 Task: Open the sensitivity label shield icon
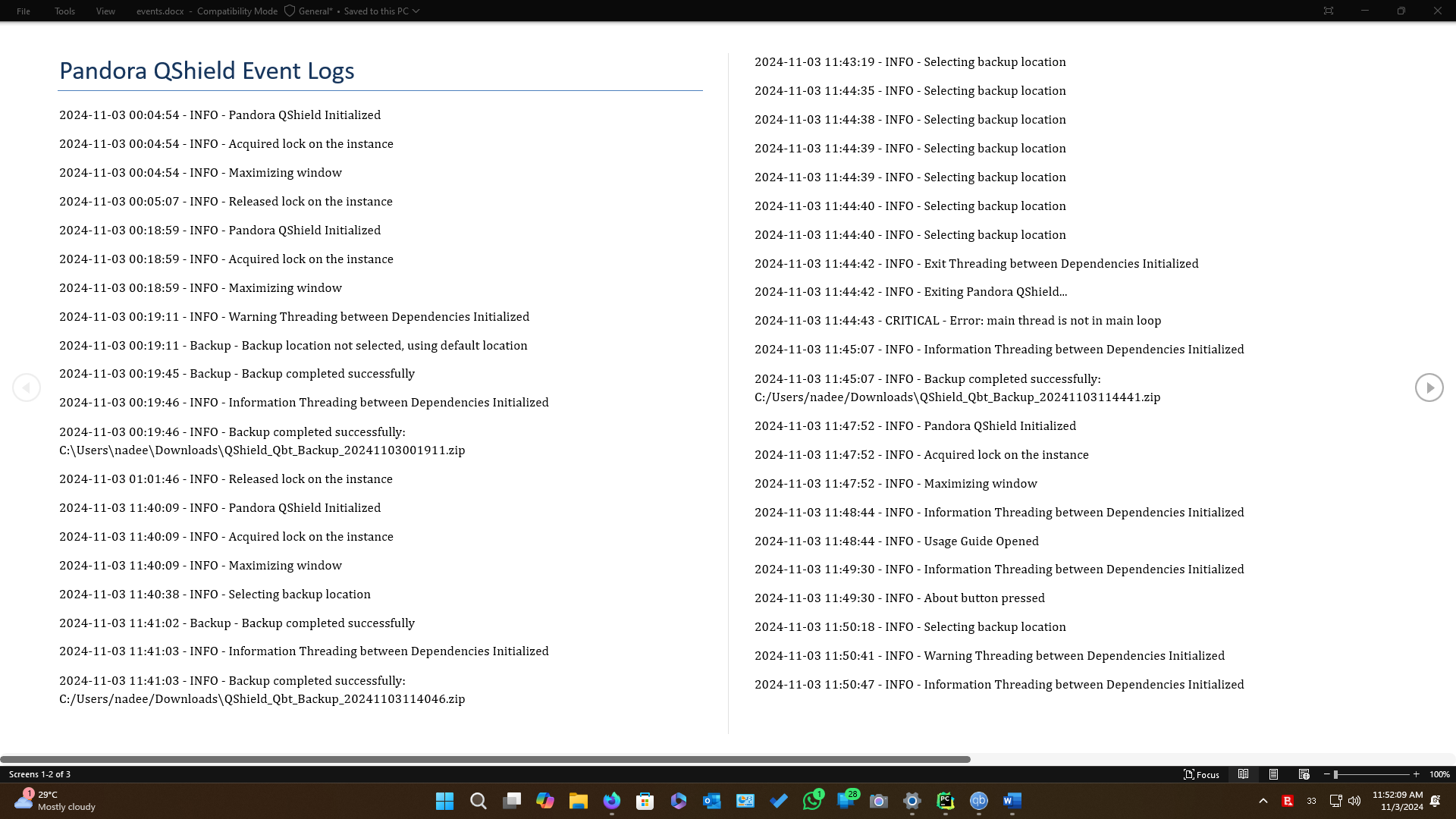coord(290,11)
